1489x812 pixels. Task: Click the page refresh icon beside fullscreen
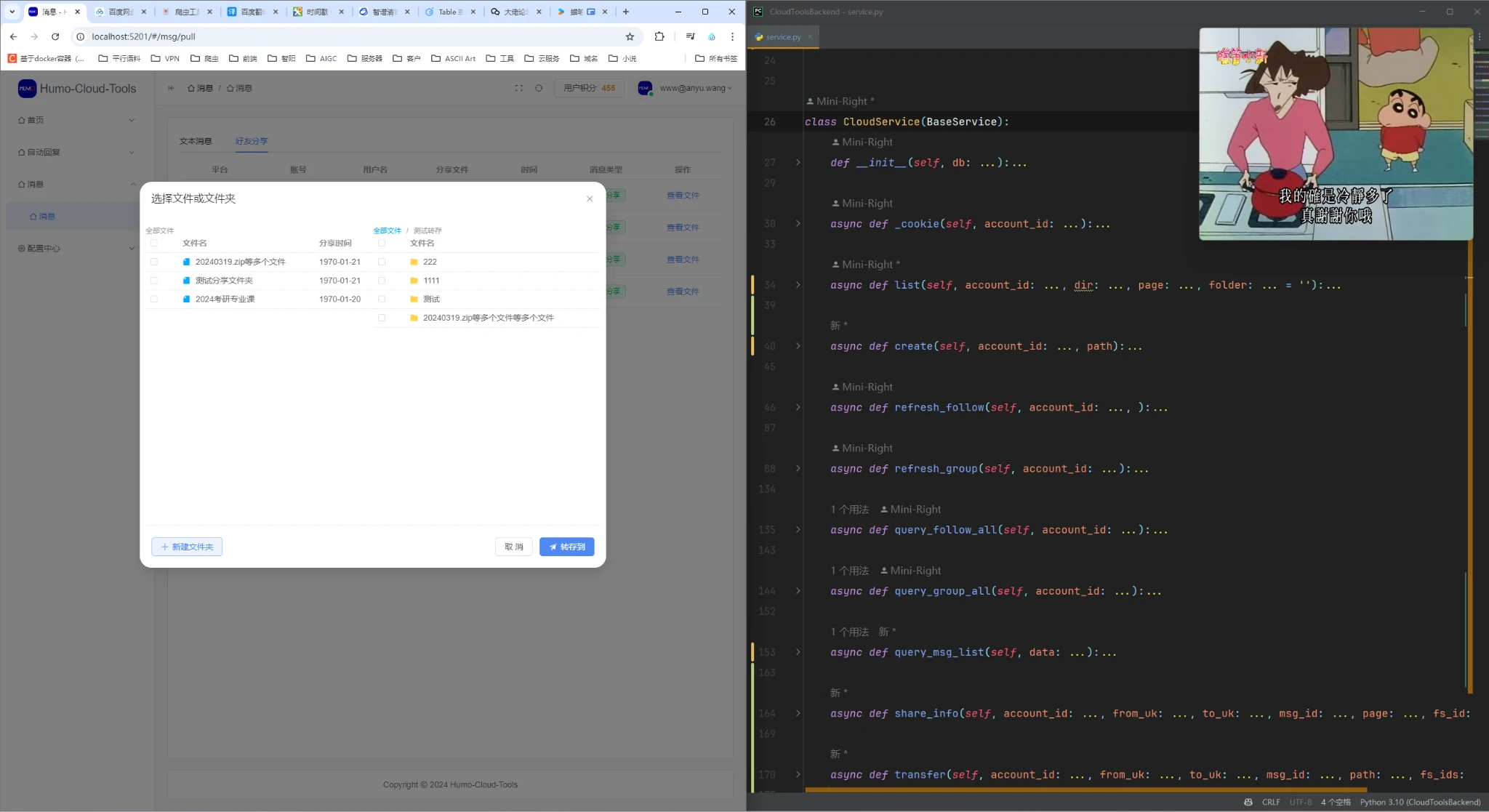click(x=539, y=88)
